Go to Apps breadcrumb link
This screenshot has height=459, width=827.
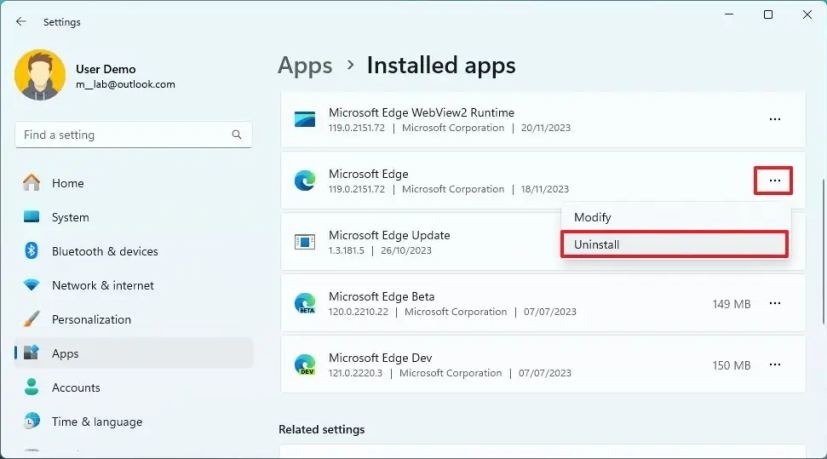click(x=305, y=66)
